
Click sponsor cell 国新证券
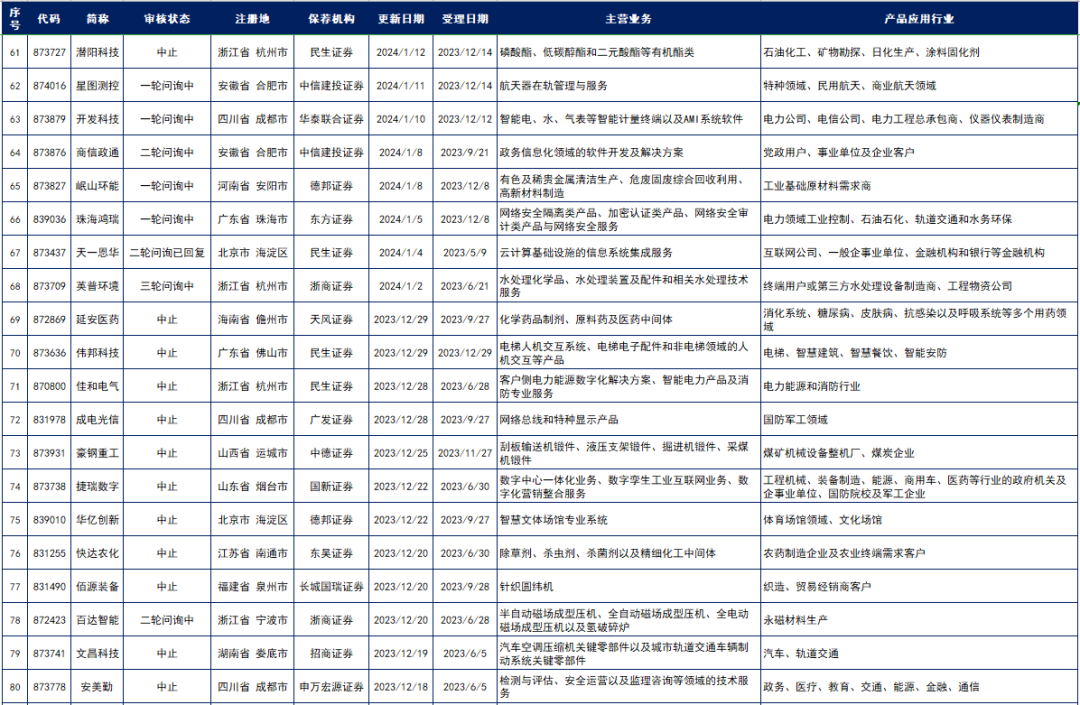(331, 486)
